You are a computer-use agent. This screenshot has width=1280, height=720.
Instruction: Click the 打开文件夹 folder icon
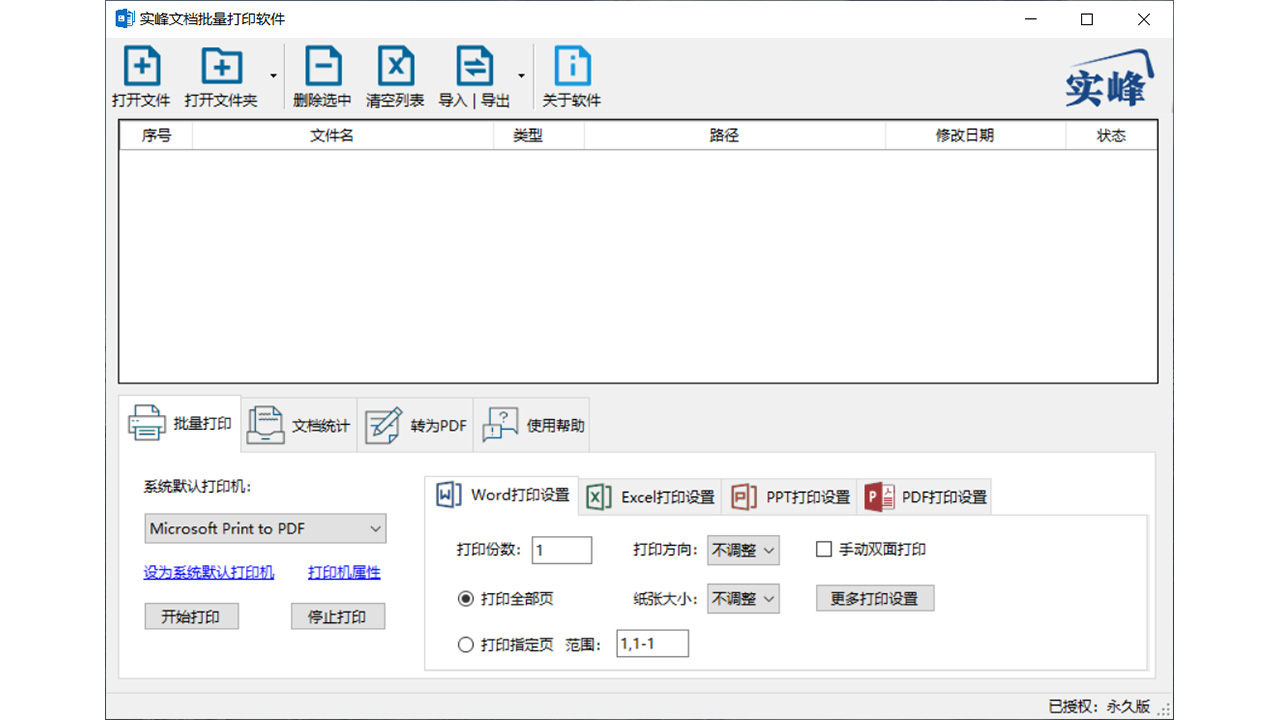(220, 75)
